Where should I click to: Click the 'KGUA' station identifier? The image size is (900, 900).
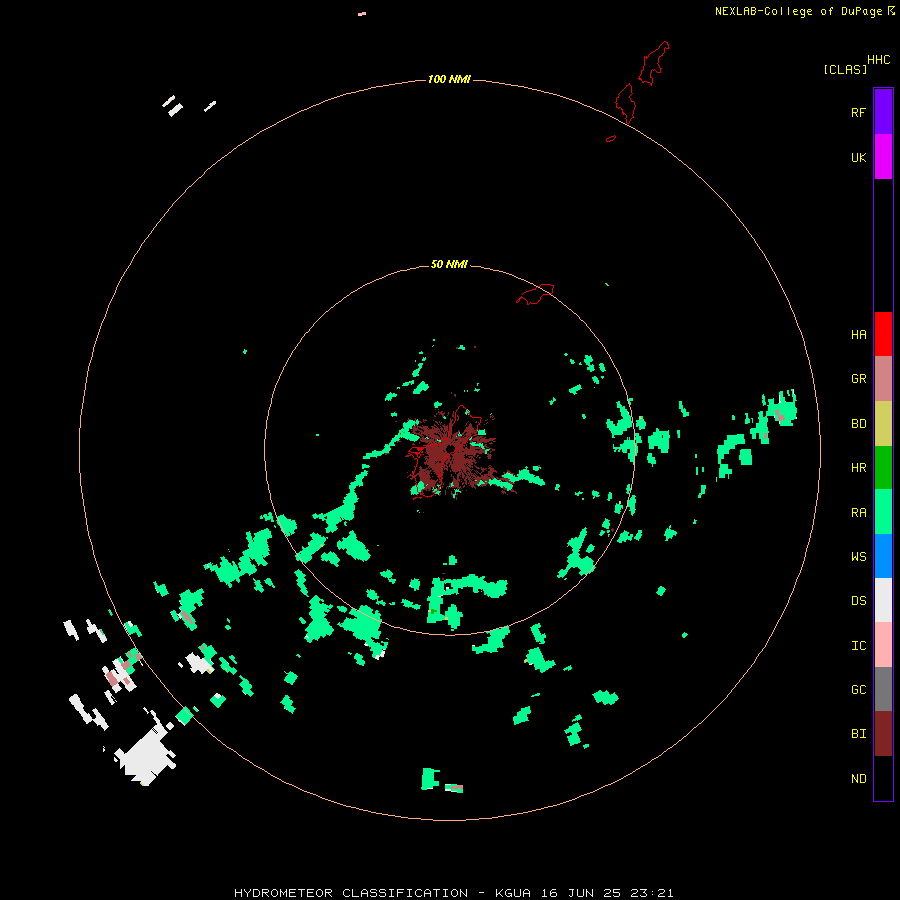[x=513, y=893]
